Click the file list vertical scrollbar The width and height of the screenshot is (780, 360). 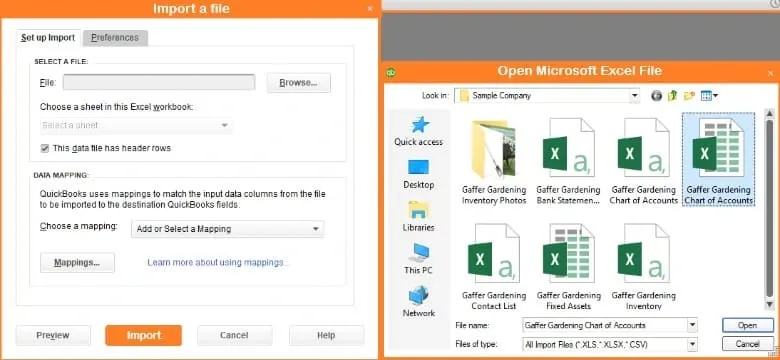[770, 209]
